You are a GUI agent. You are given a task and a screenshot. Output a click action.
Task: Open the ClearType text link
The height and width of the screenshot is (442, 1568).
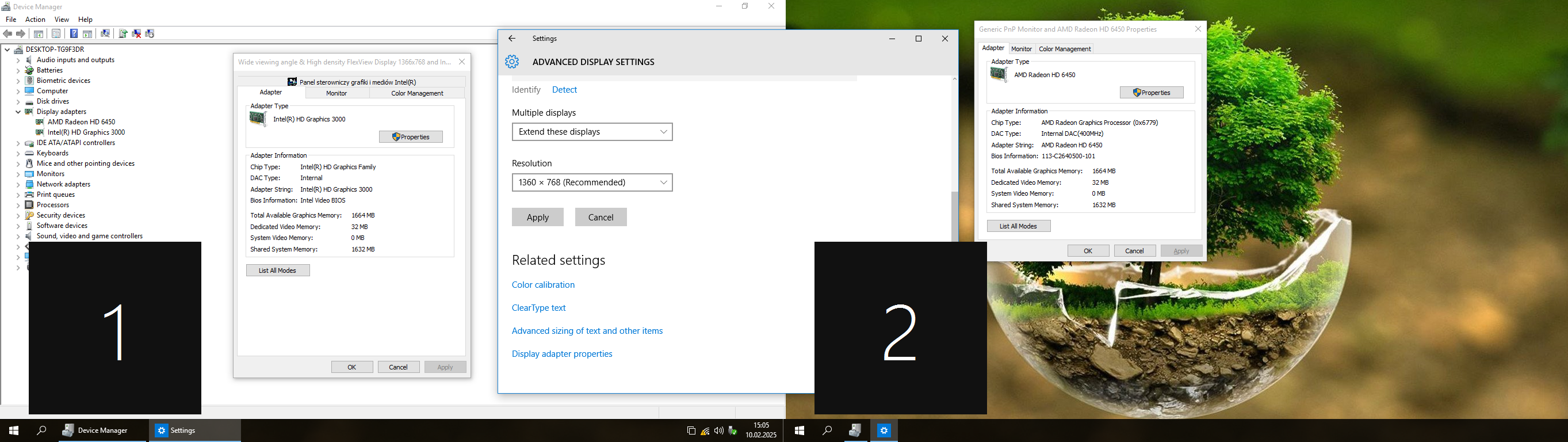pos(539,308)
